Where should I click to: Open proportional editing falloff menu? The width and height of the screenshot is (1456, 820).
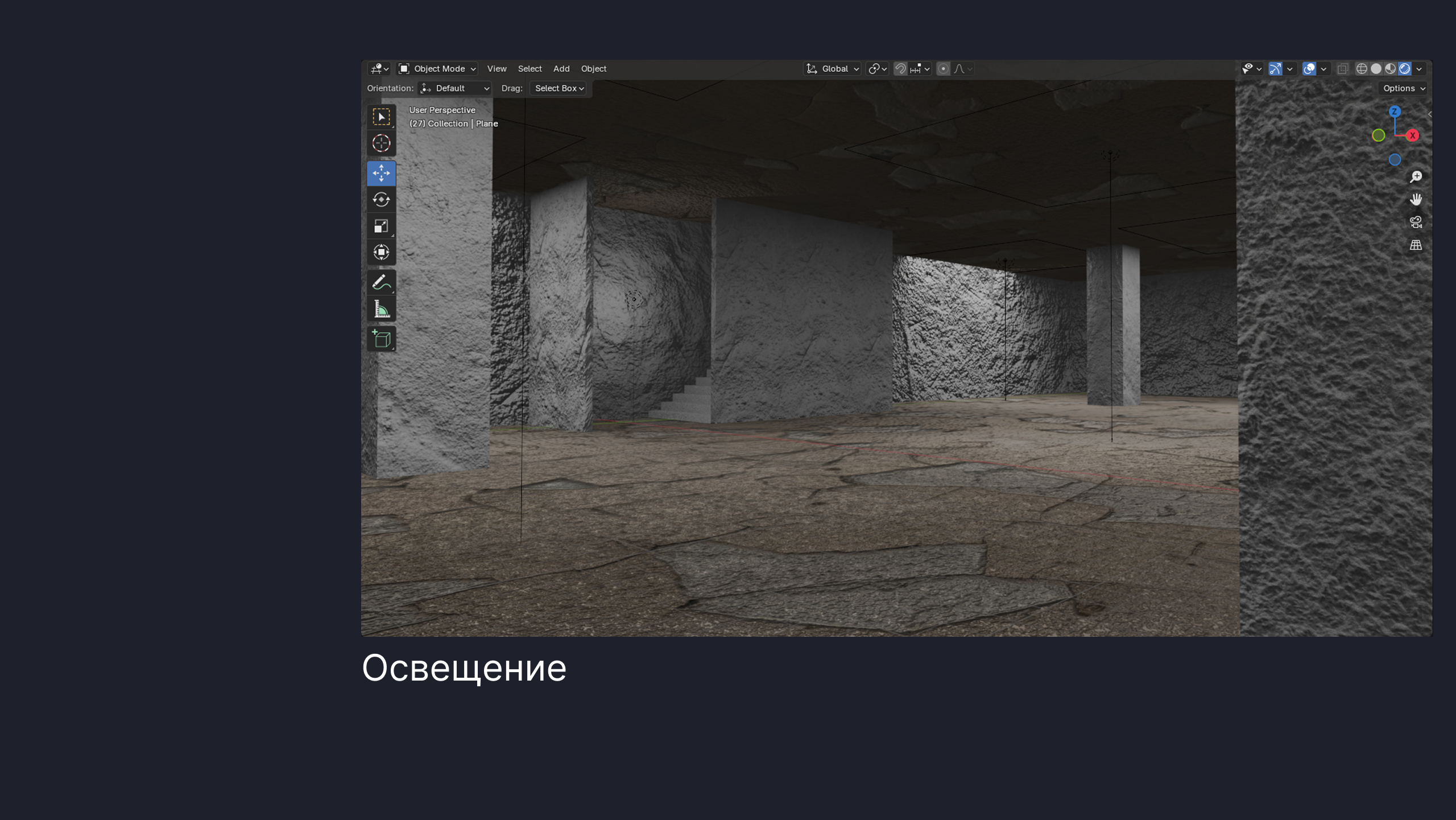click(963, 69)
